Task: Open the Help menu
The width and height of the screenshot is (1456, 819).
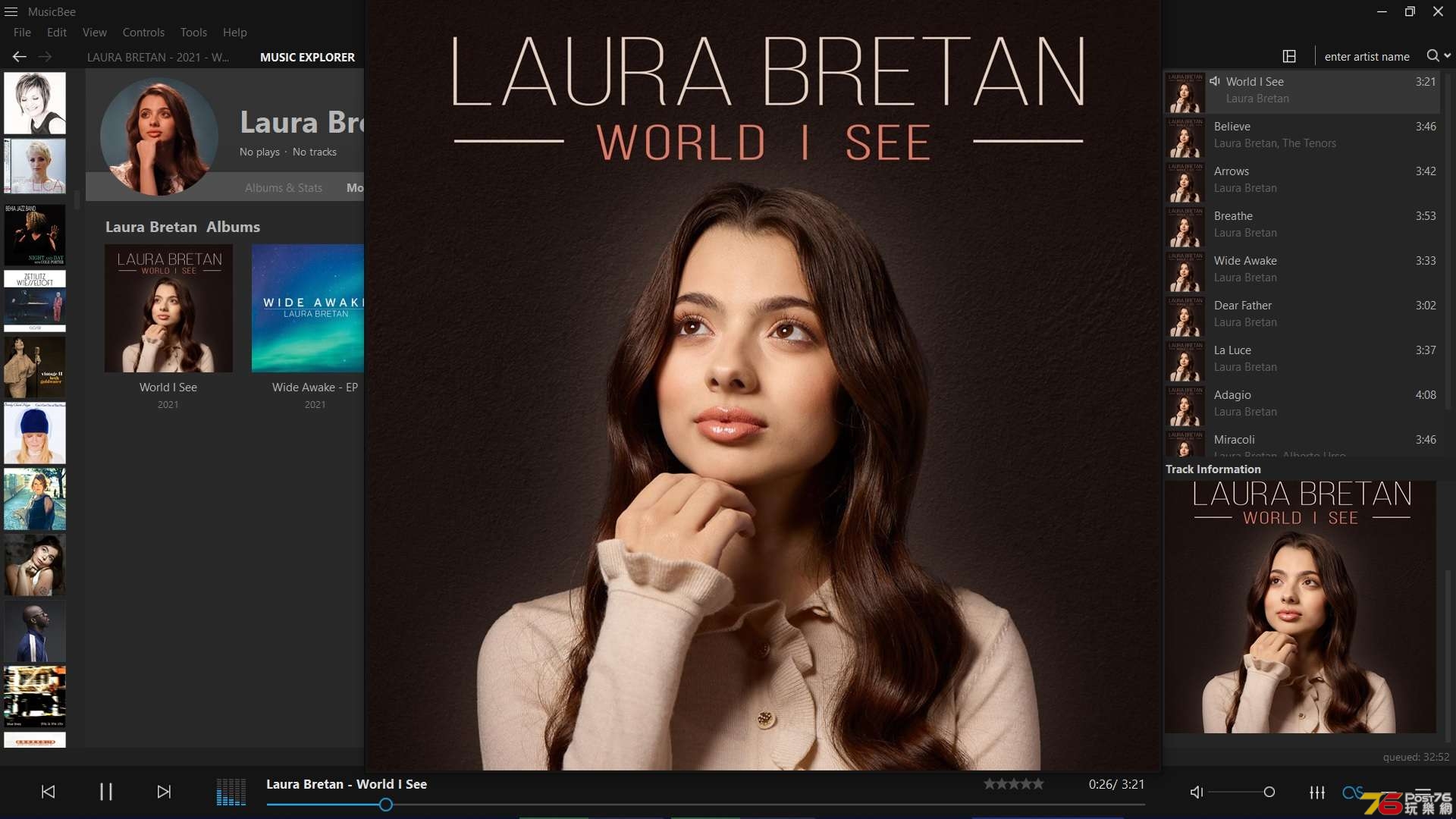Action: (x=235, y=33)
